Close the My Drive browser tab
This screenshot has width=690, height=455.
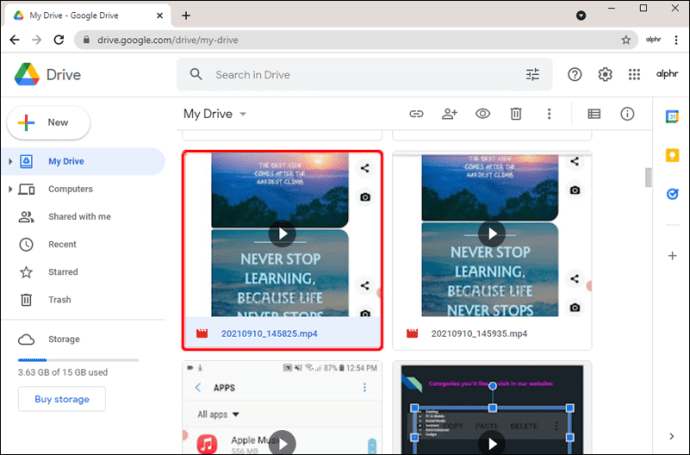tap(160, 15)
